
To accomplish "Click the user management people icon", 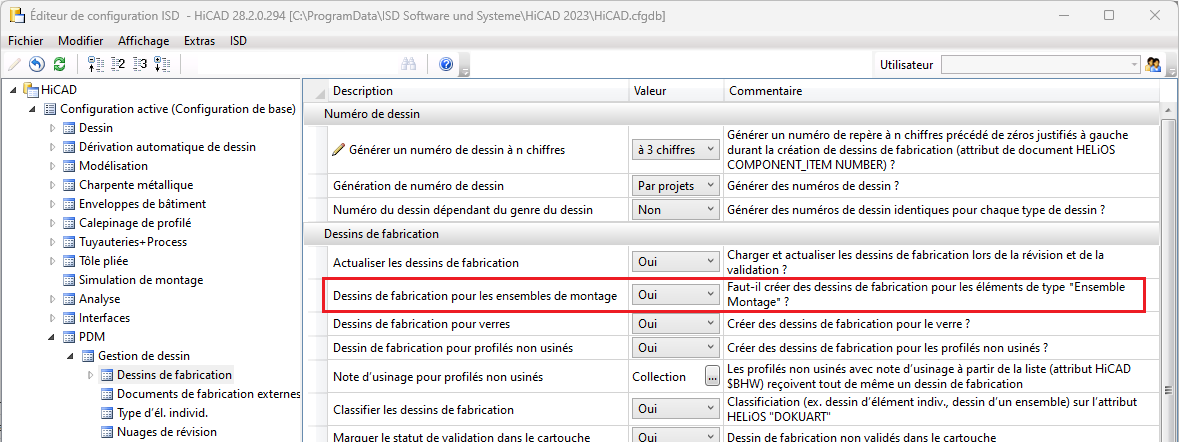I will click(1153, 65).
